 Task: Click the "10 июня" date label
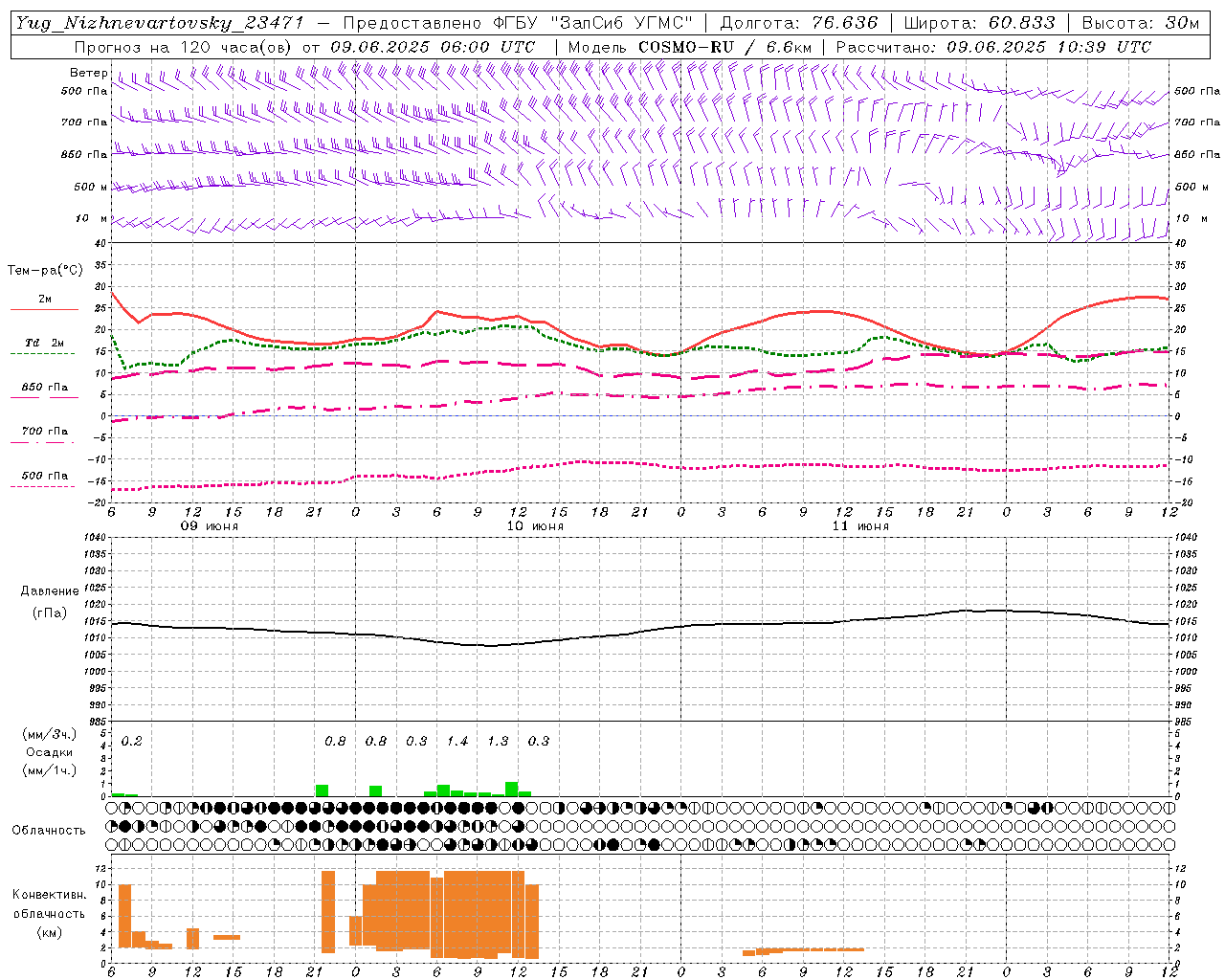pyautogui.click(x=535, y=526)
